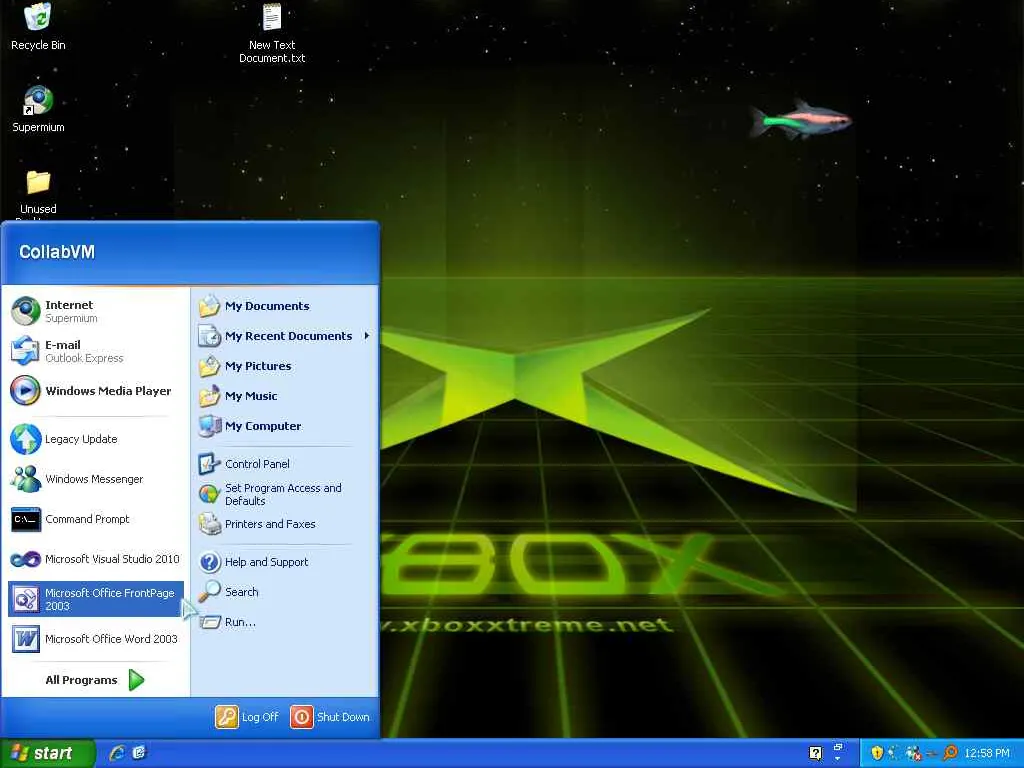
Task: Select the Unused folder on the desktop
Action: click(38, 193)
